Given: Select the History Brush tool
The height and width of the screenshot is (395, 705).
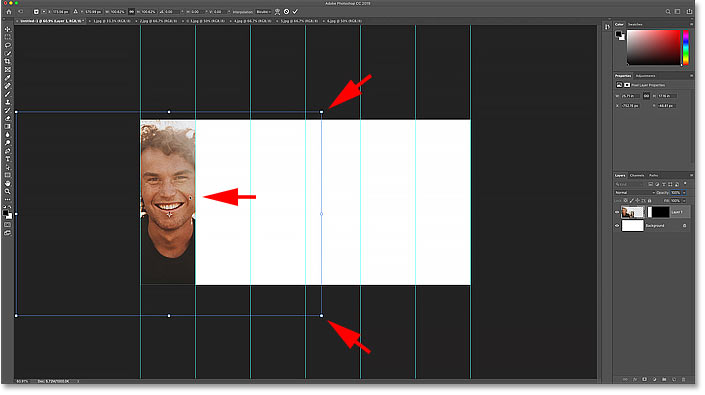Looking at the screenshot, I should [8, 110].
